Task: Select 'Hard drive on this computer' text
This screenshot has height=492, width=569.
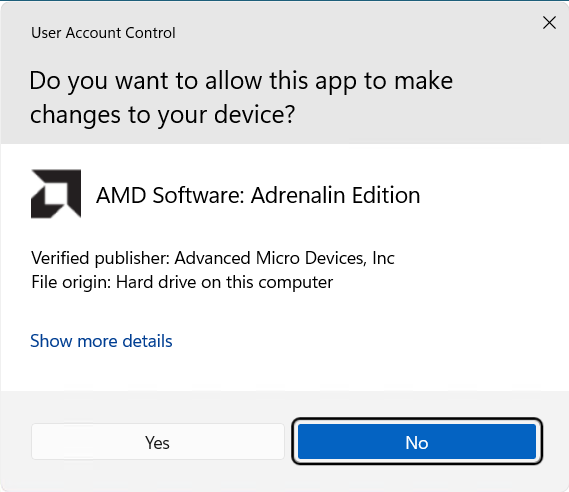Action: click(x=224, y=283)
